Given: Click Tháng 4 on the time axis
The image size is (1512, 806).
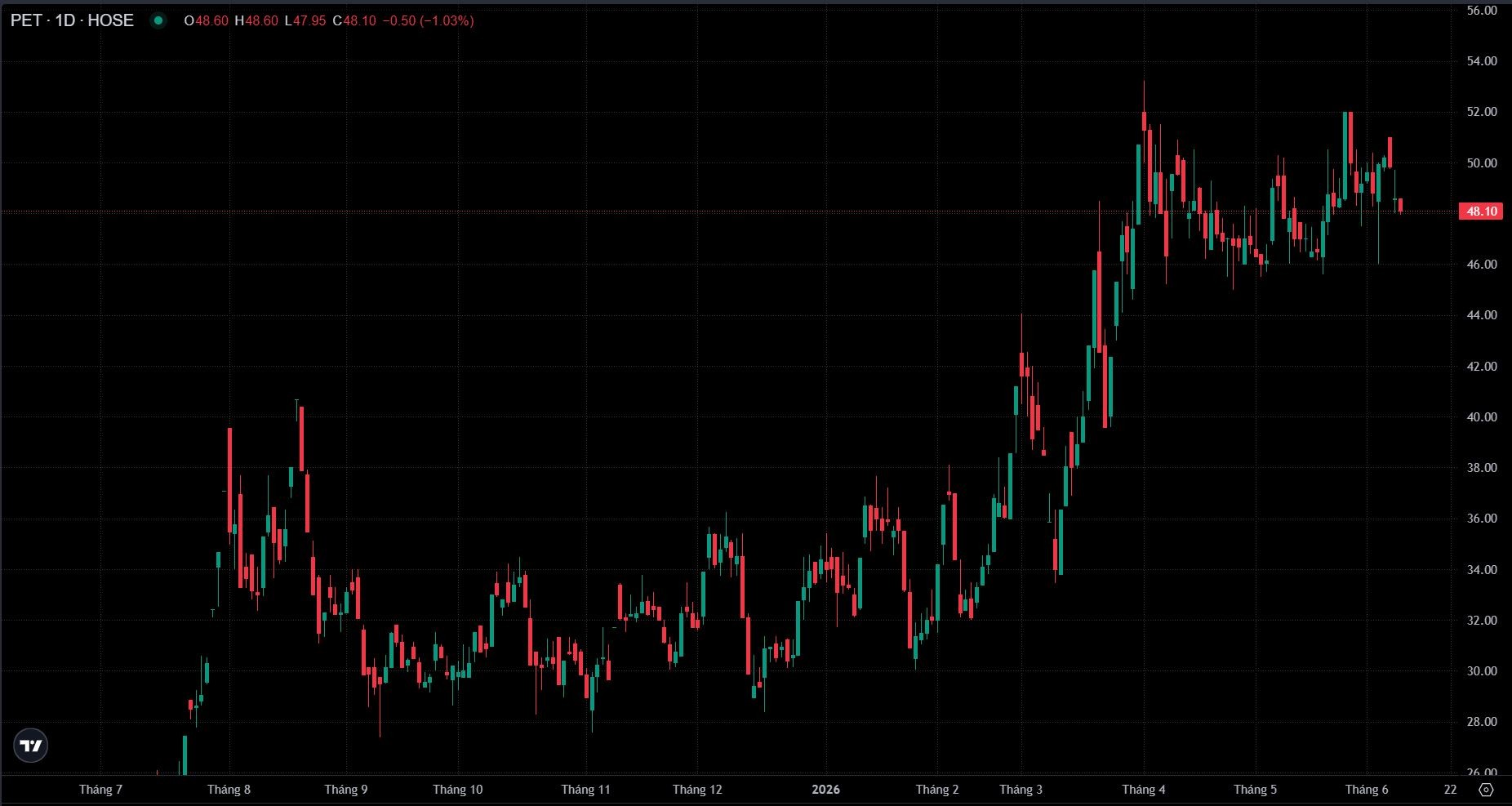Looking at the screenshot, I should [1144, 790].
